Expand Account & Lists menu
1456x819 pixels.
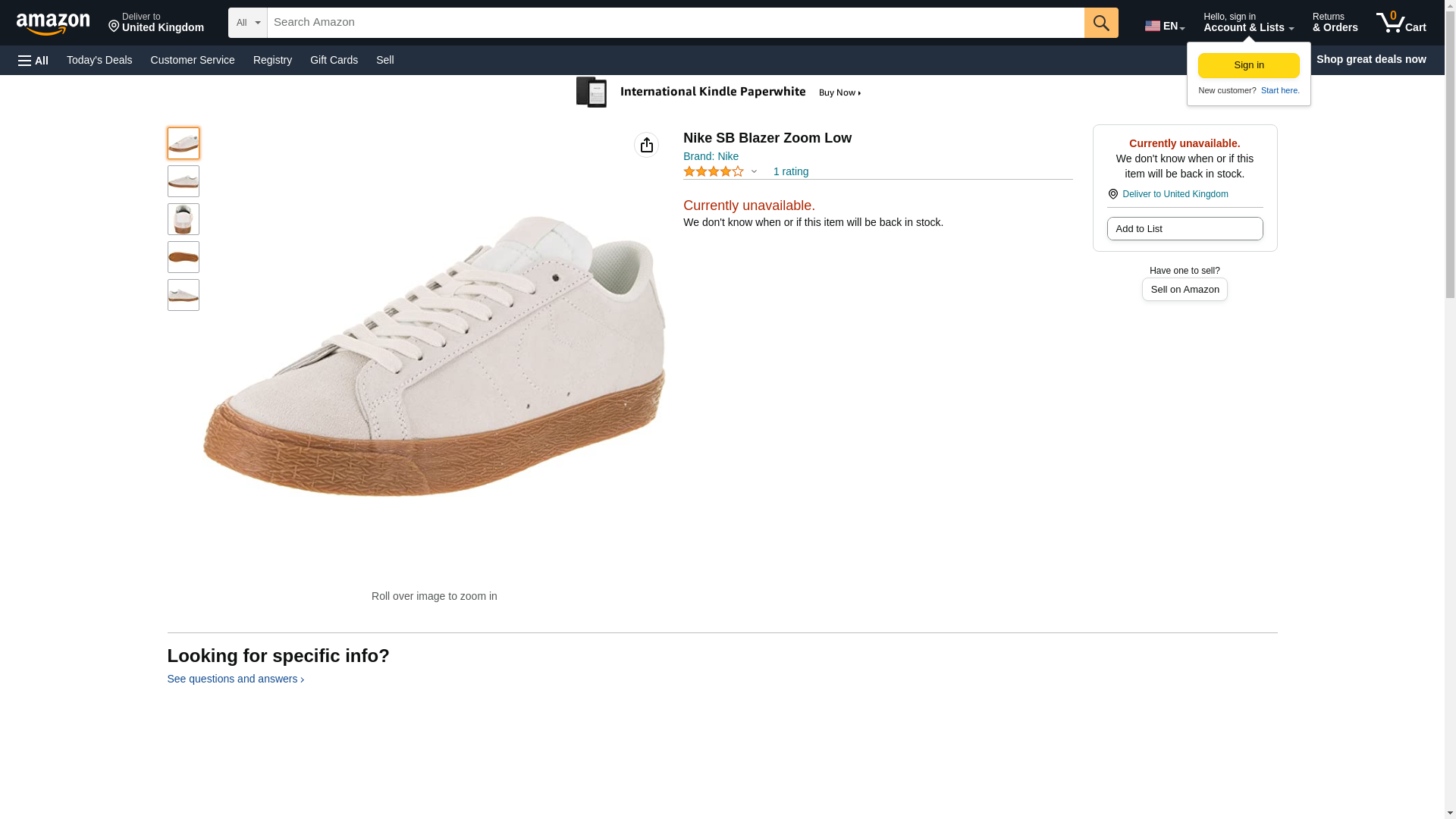(x=1247, y=23)
